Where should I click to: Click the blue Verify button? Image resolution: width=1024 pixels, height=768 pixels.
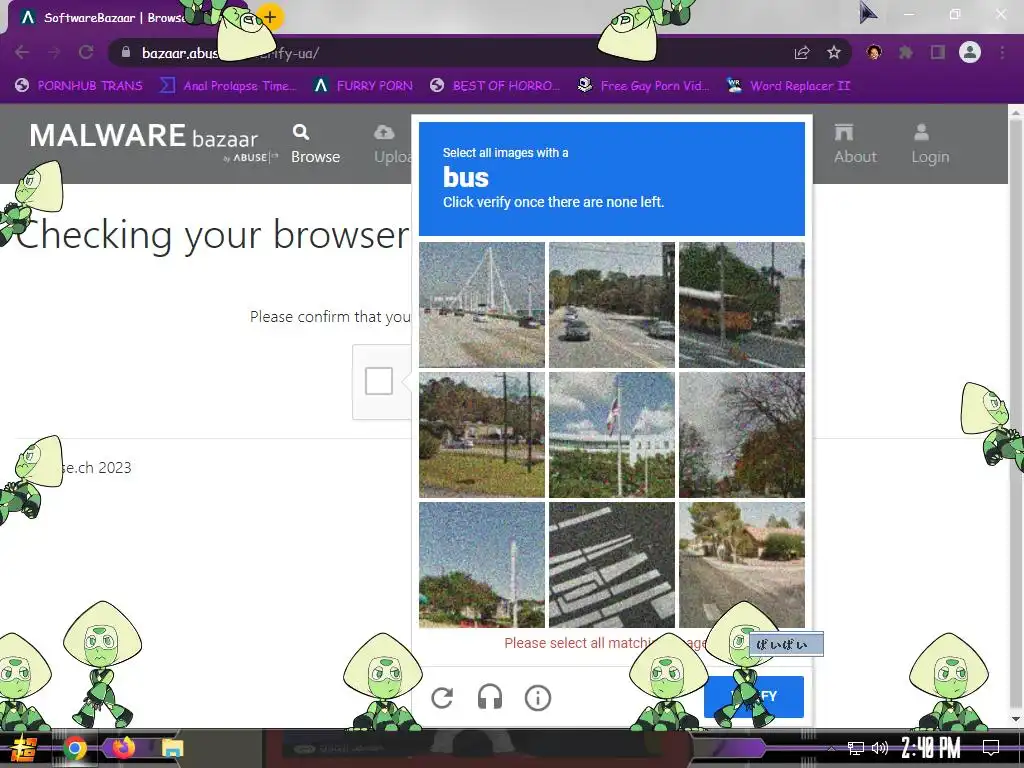coord(754,697)
